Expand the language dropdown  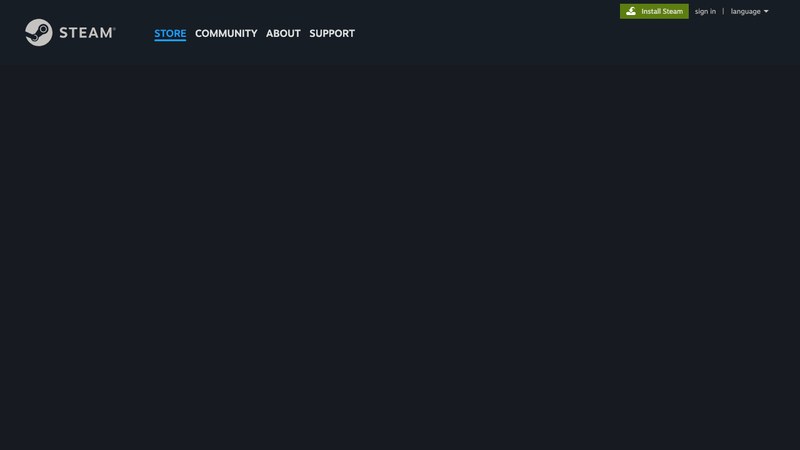pos(749,11)
